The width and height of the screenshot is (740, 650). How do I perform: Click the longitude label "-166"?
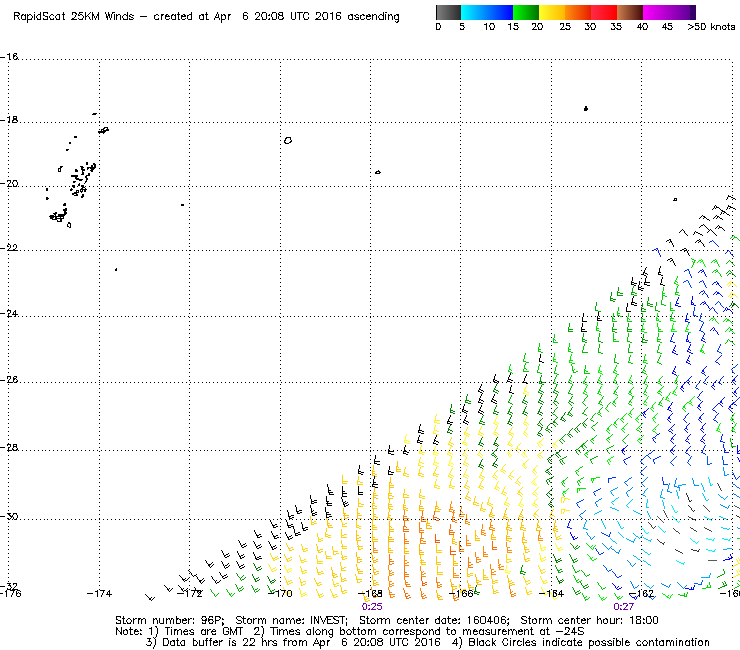(461, 593)
